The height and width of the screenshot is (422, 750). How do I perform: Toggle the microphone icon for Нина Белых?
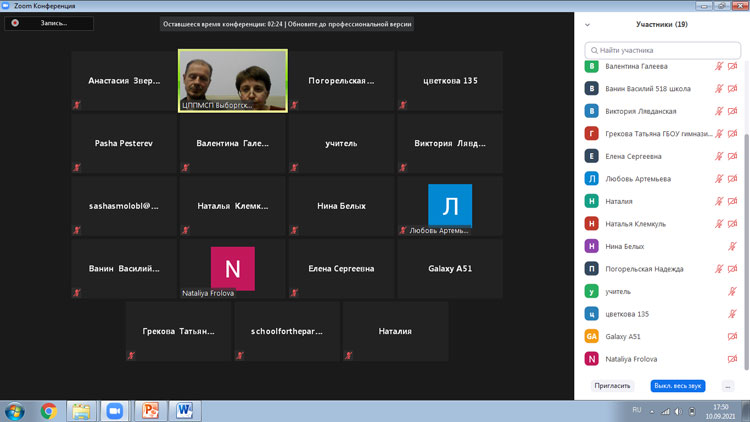point(732,246)
